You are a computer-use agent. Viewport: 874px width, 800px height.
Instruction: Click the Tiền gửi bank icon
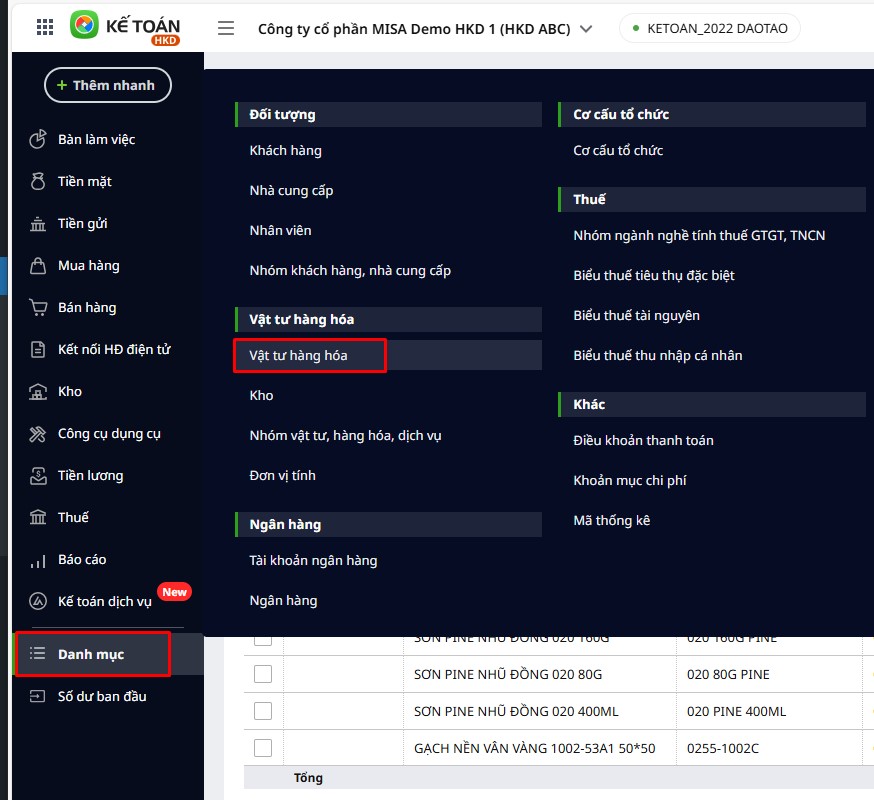38,224
